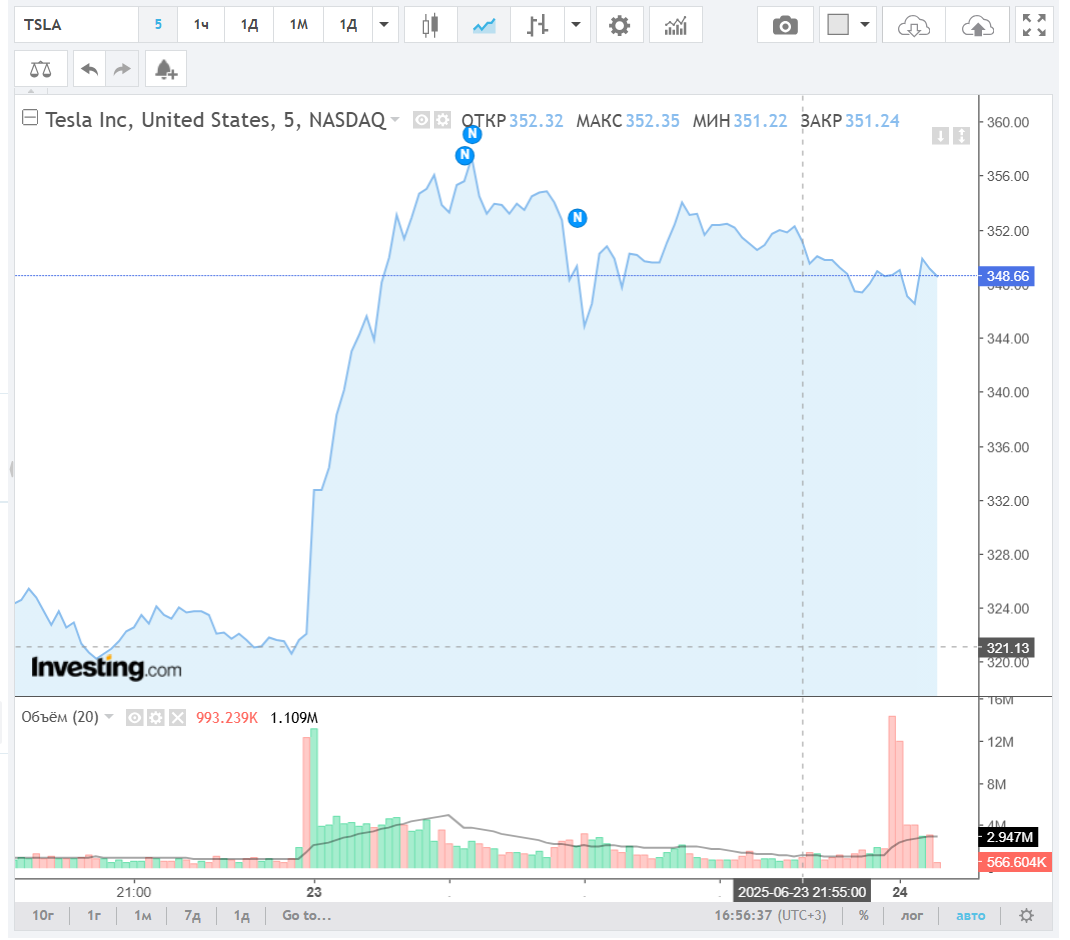Take a chart snapshot with camera icon

[785, 25]
